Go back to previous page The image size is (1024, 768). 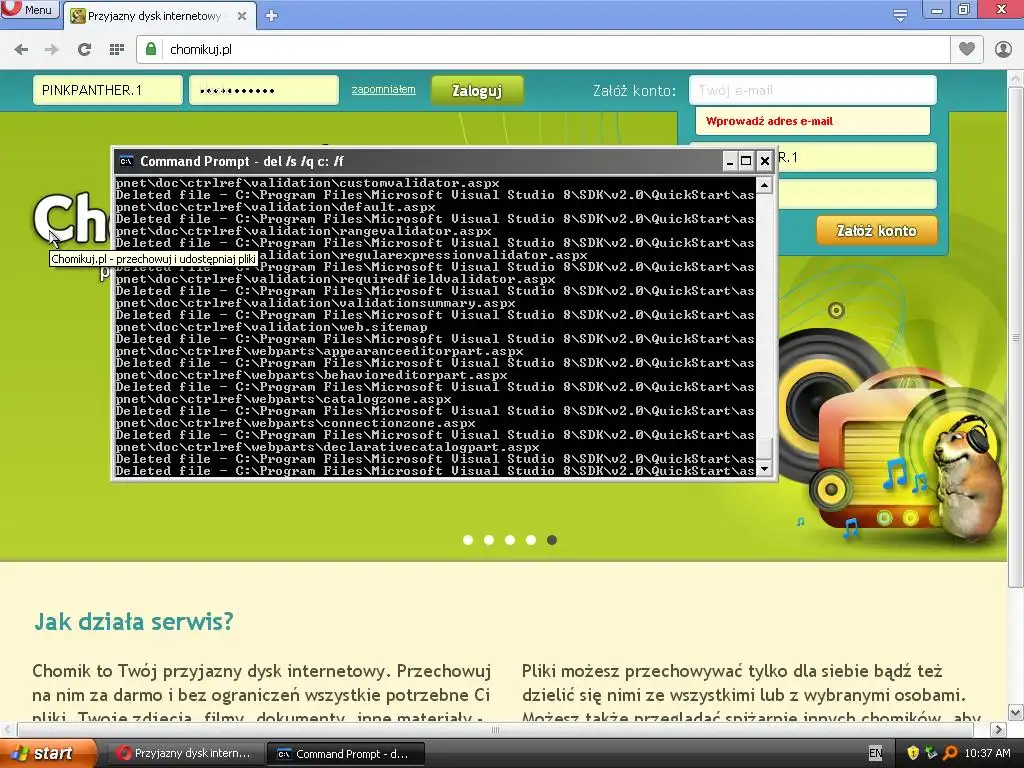point(22,50)
